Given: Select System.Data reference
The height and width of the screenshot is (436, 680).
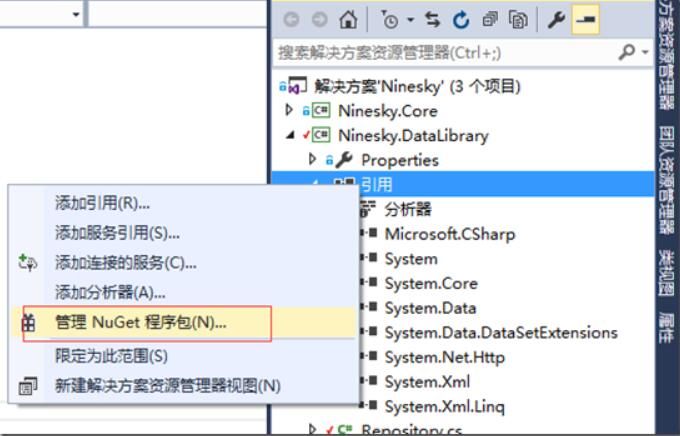Looking at the screenshot, I should (430, 308).
